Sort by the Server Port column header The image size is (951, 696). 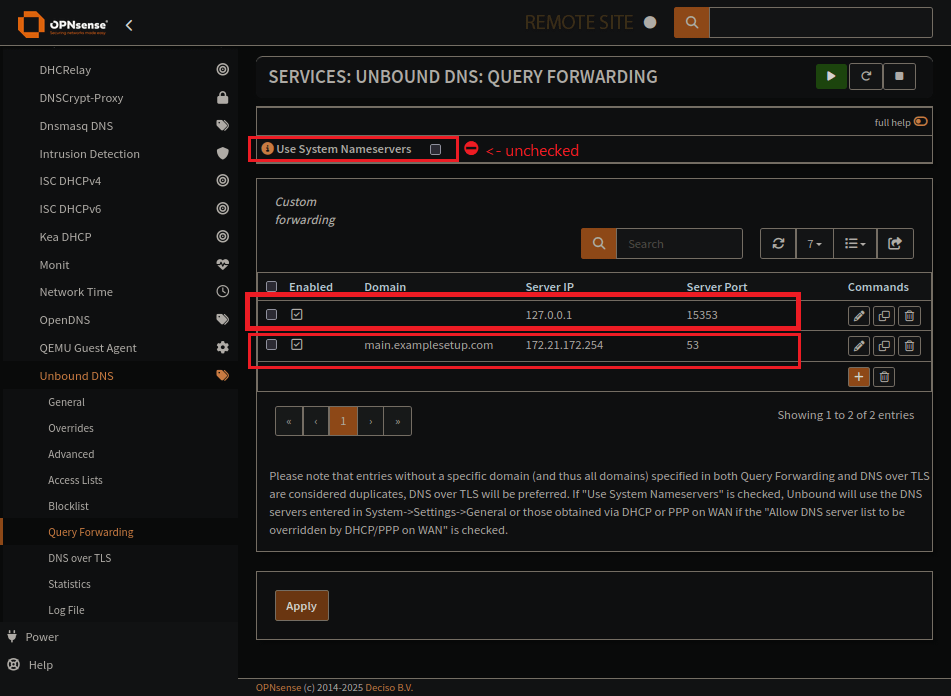(x=717, y=287)
